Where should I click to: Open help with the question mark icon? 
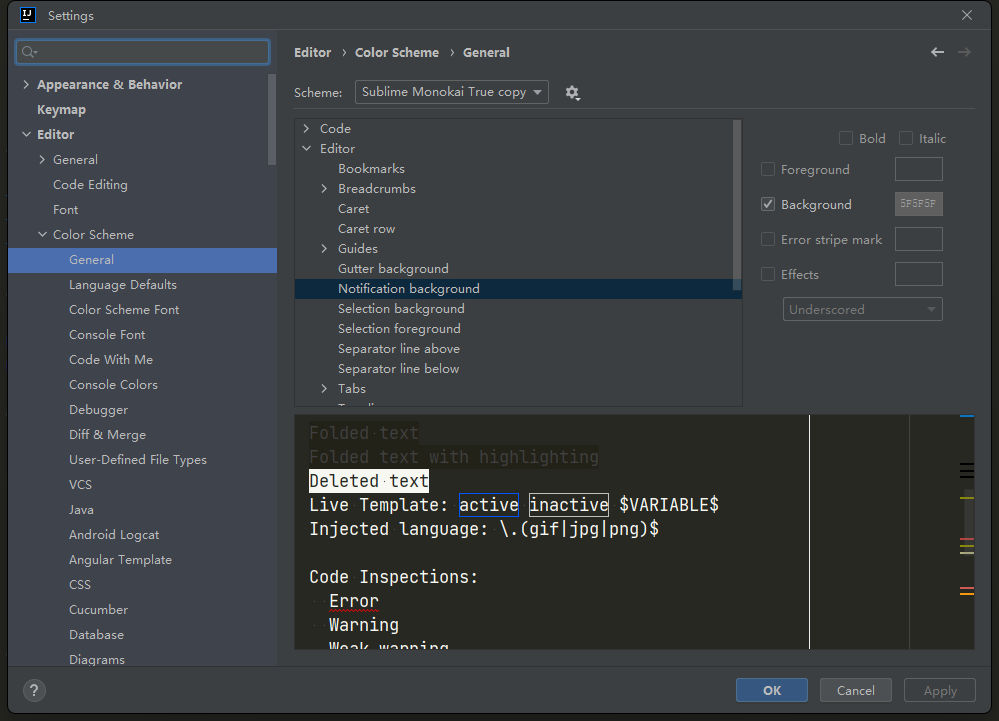pos(34,690)
